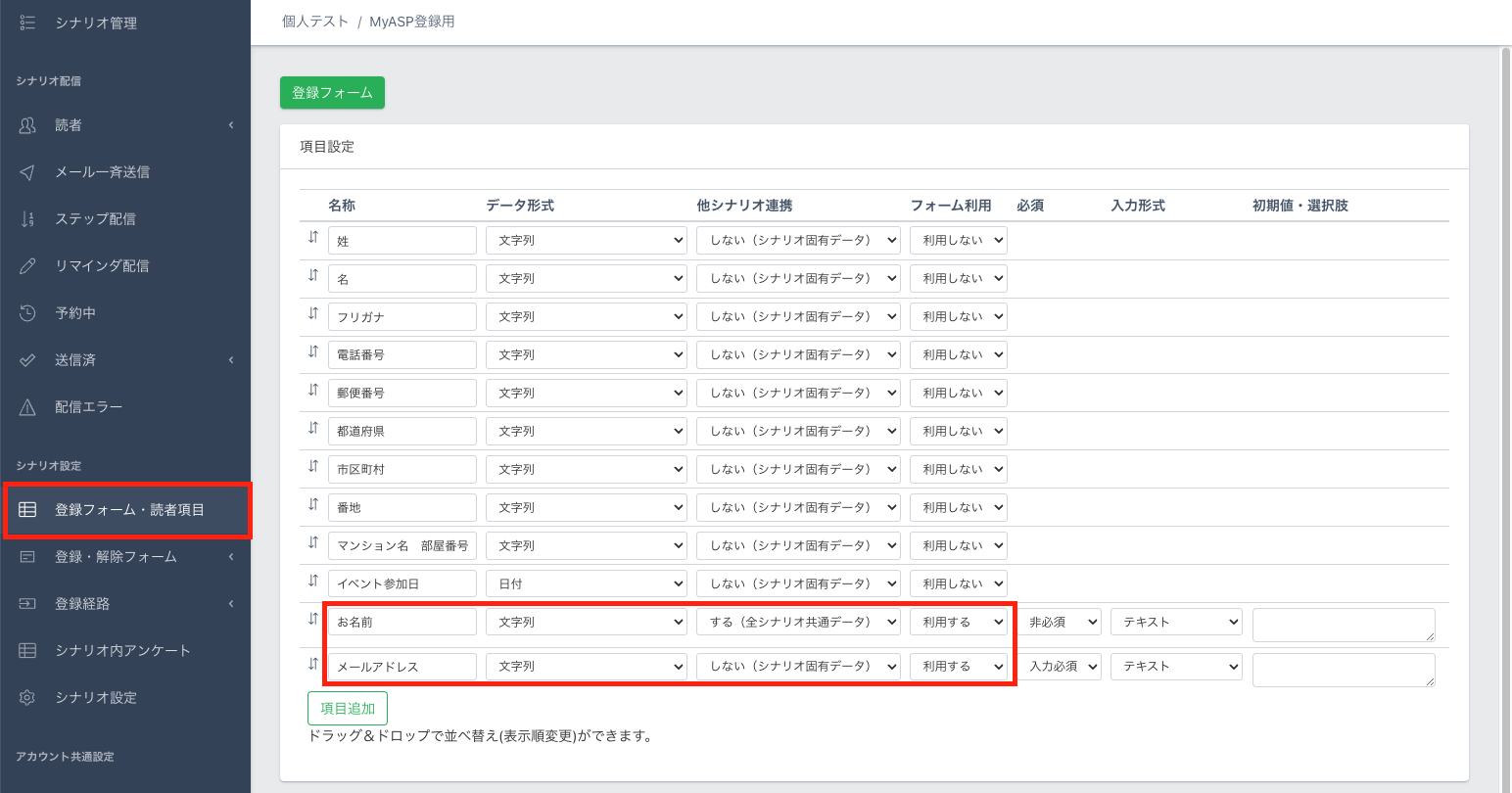Open the 入力形式 dropdown in お名前 row

point(1175,622)
